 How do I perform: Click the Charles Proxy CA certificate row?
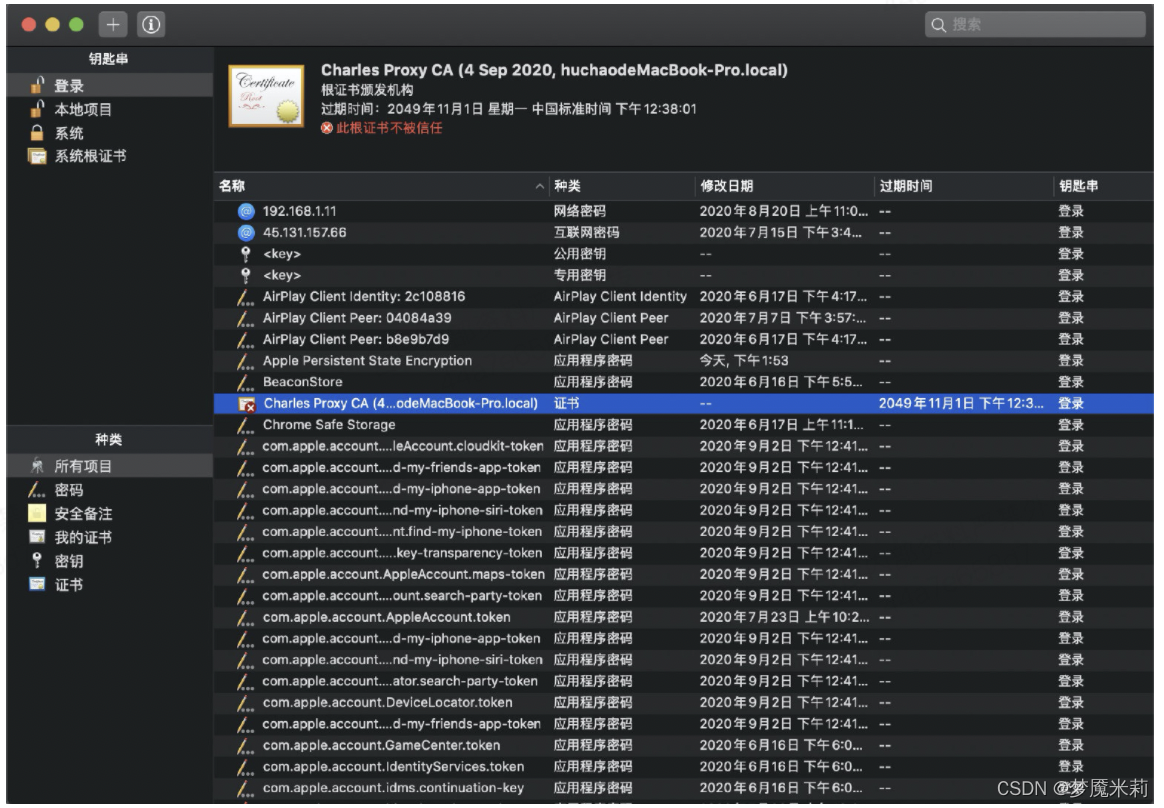684,403
